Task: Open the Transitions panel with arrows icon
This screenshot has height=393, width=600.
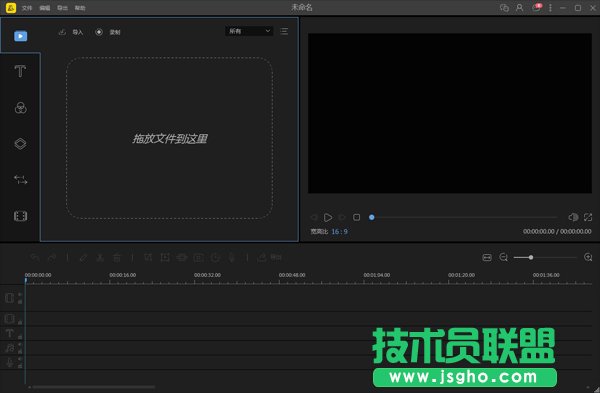Action: click(x=20, y=179)
